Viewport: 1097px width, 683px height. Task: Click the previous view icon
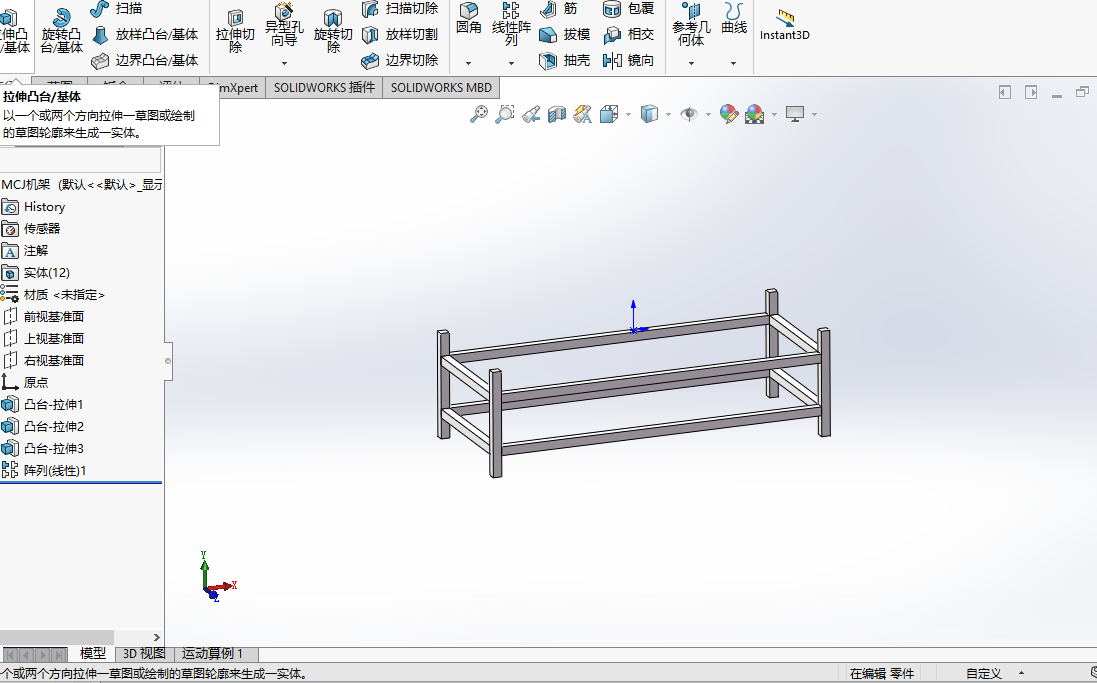(531, 114)
